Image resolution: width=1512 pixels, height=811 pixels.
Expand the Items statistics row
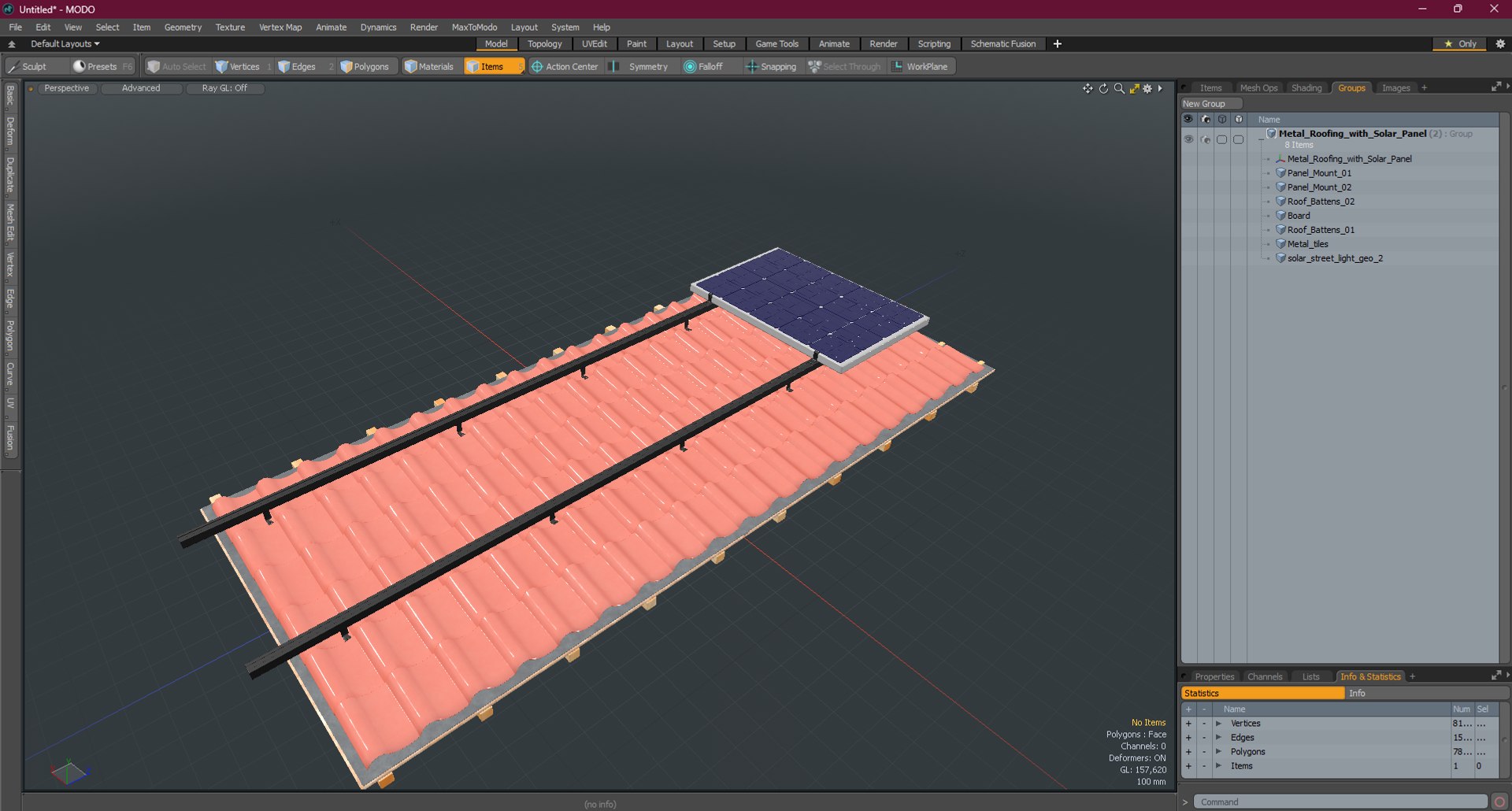[x=1218, y=766]
